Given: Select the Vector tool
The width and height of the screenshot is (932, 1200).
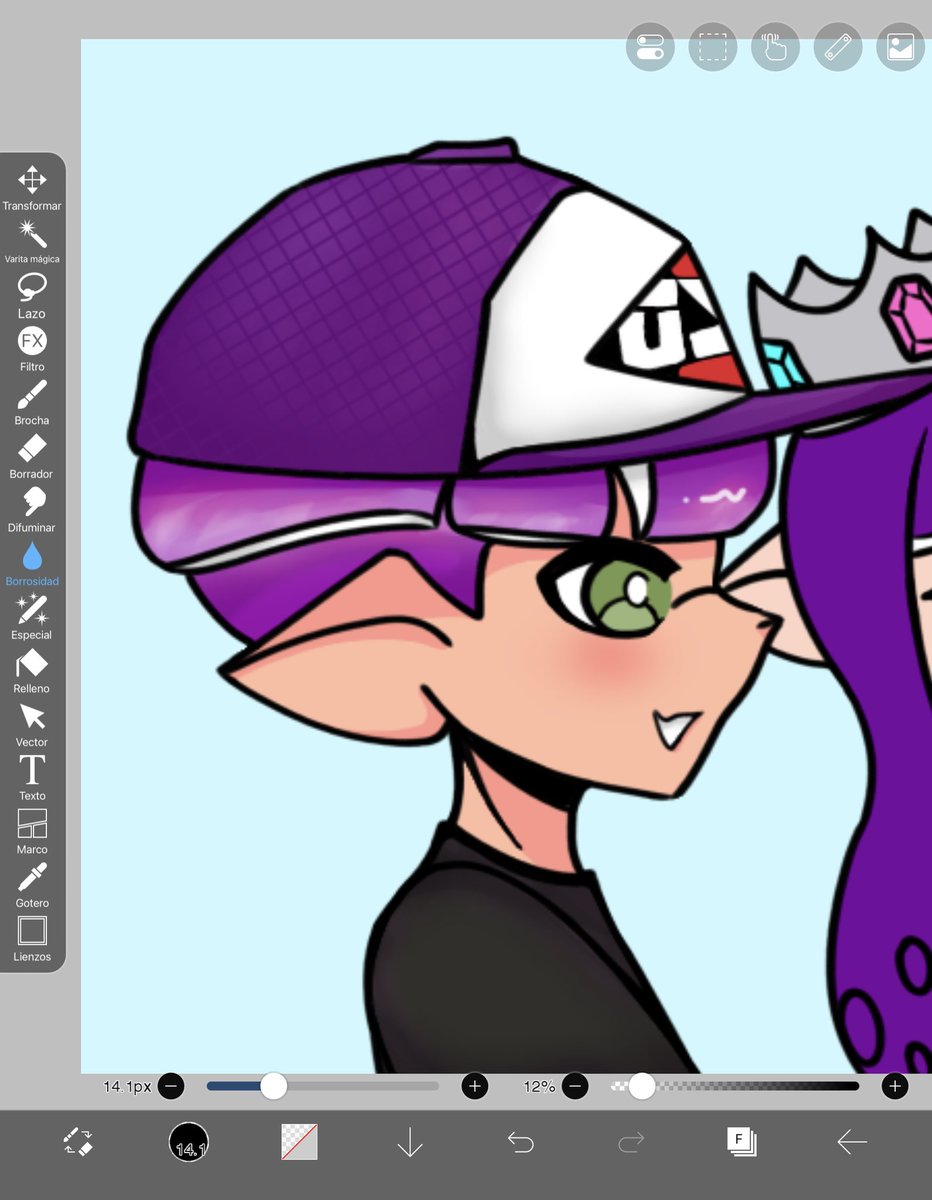Looking at the screenshot, I should click(x=32, y=725).
